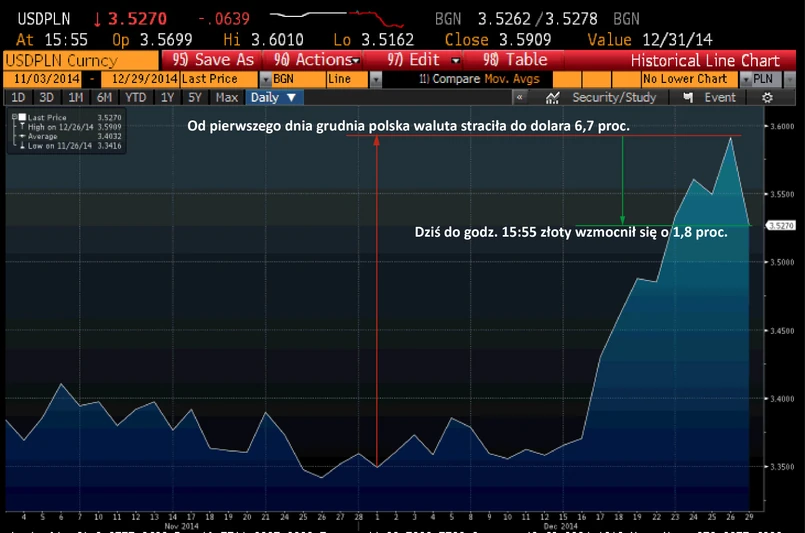
Task: Toggle the Last Price legend checkbox
Action: 22,118
